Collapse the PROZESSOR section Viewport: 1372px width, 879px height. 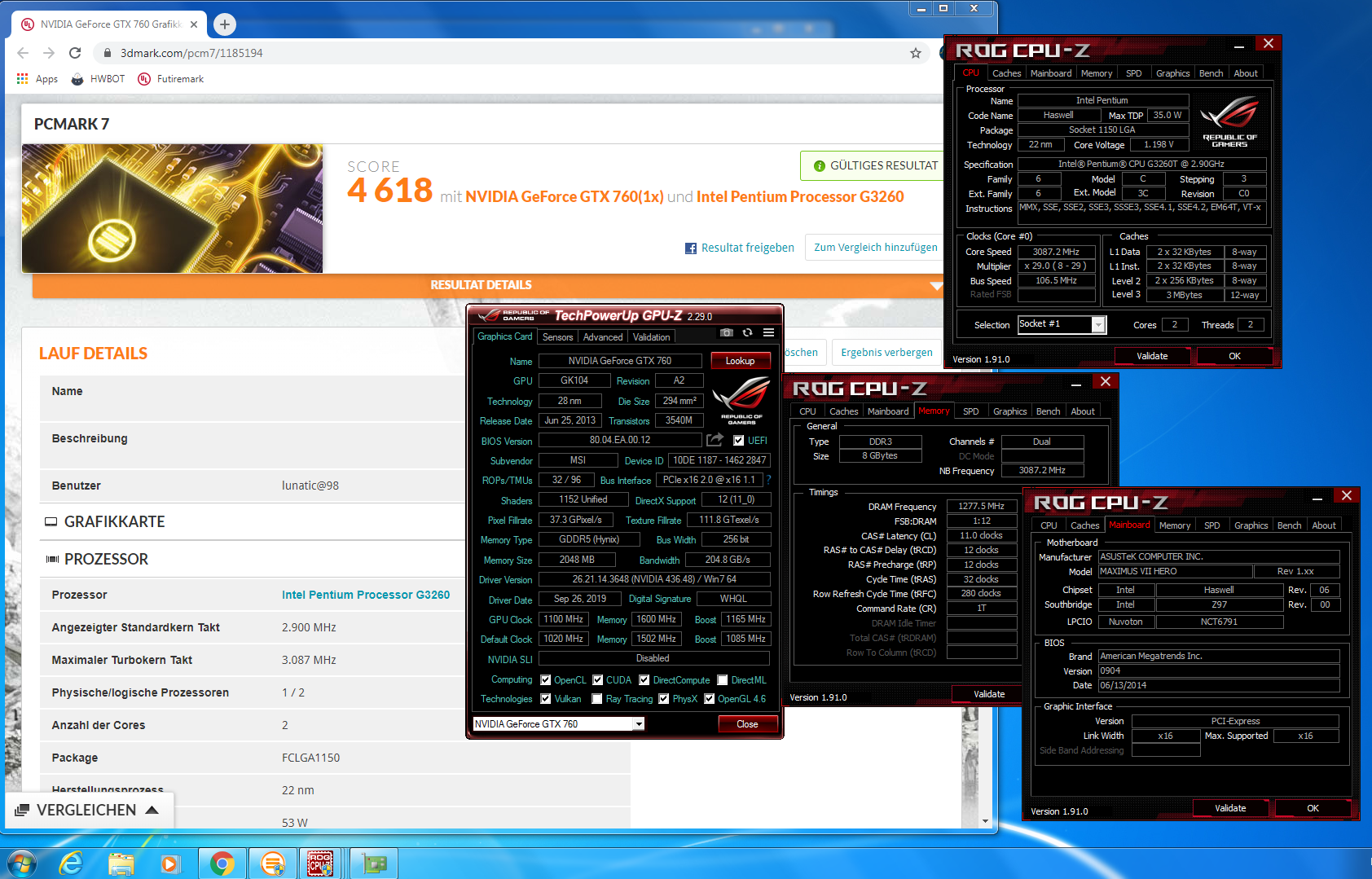coord(98,560)
